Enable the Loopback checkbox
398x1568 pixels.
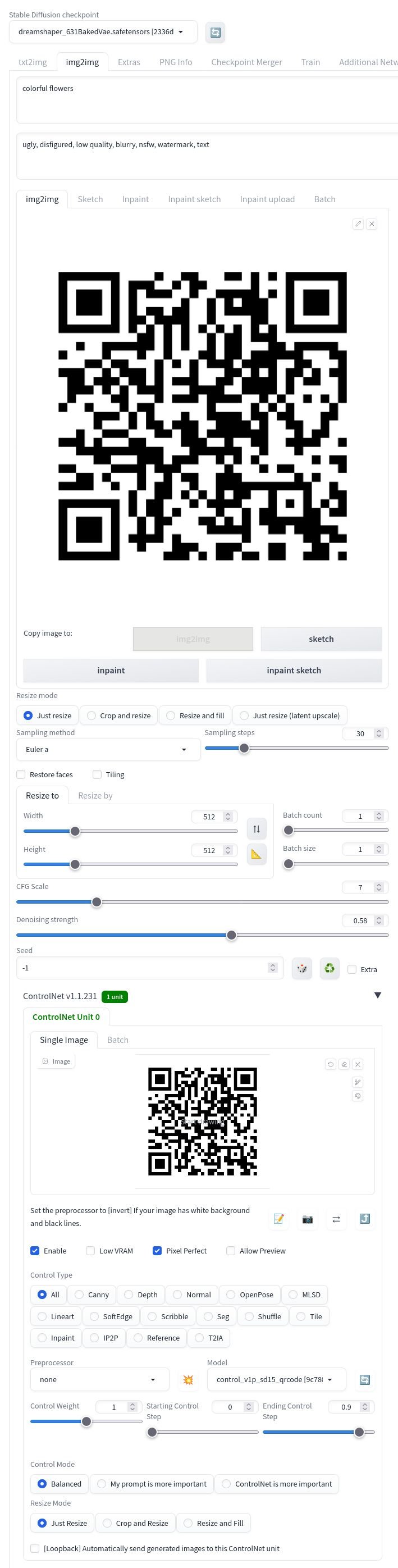click(35, 1548)
